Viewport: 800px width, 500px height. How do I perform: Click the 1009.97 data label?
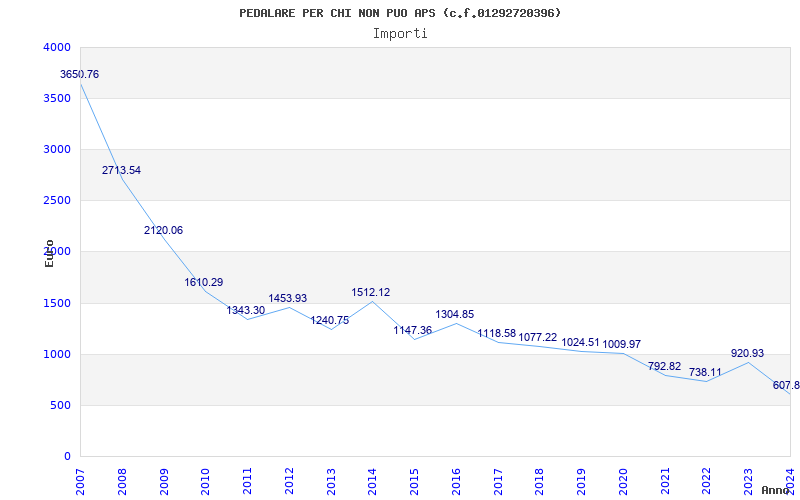point(622,345)
